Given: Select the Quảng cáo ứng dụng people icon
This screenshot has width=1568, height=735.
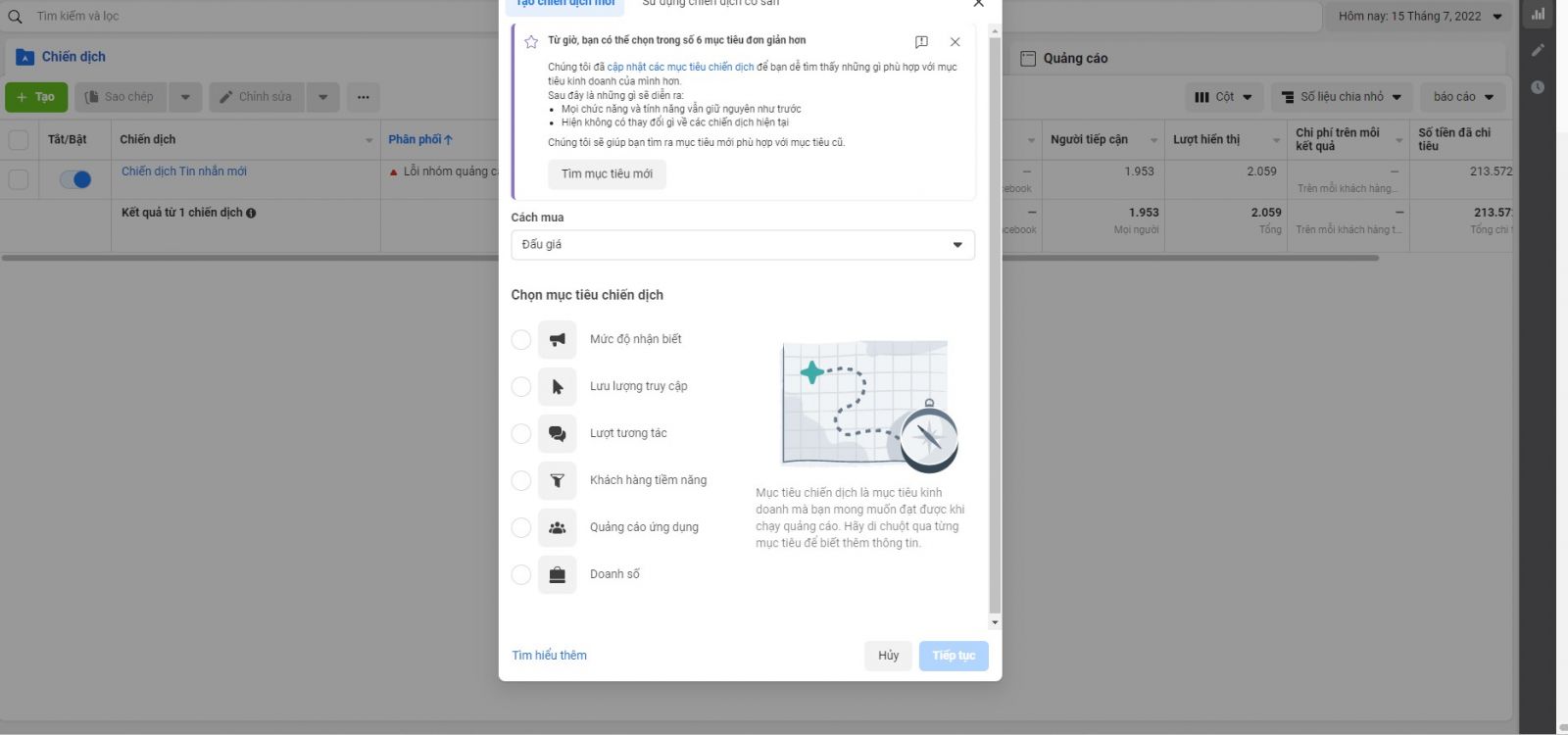Looking at the screenshot, I should pos(557,527).
